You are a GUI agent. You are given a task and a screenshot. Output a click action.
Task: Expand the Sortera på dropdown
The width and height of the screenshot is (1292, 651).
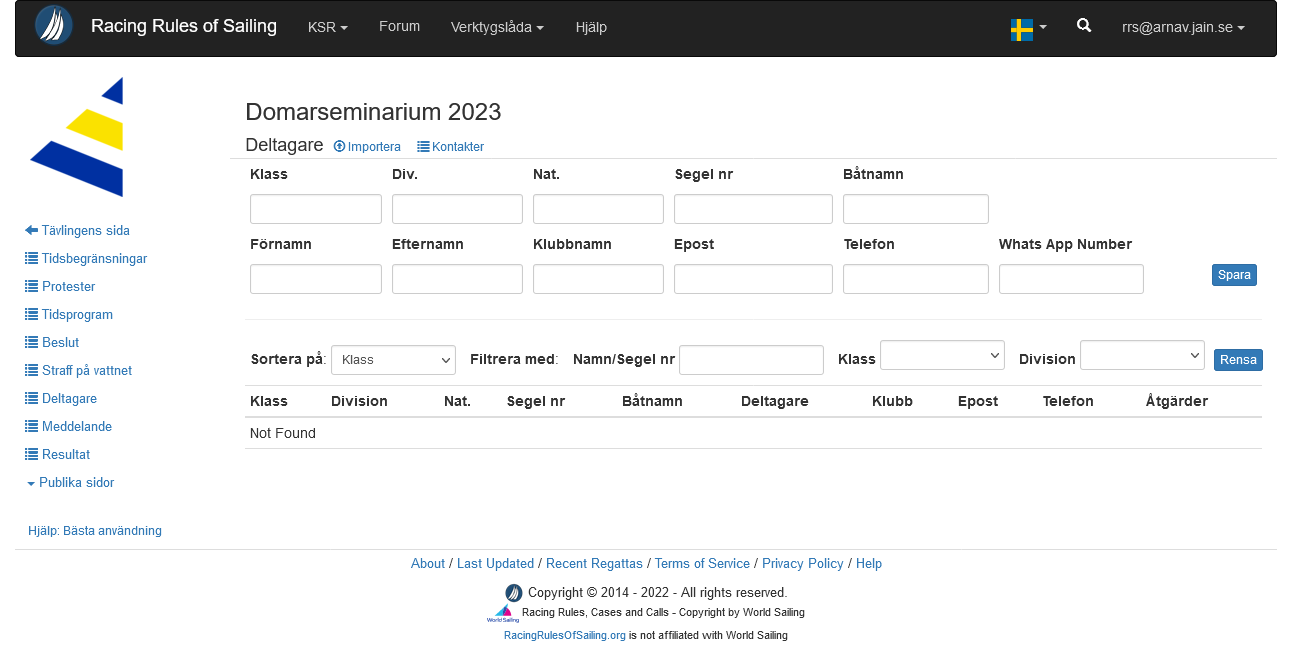pyautogui.click(x=393, y=360)
